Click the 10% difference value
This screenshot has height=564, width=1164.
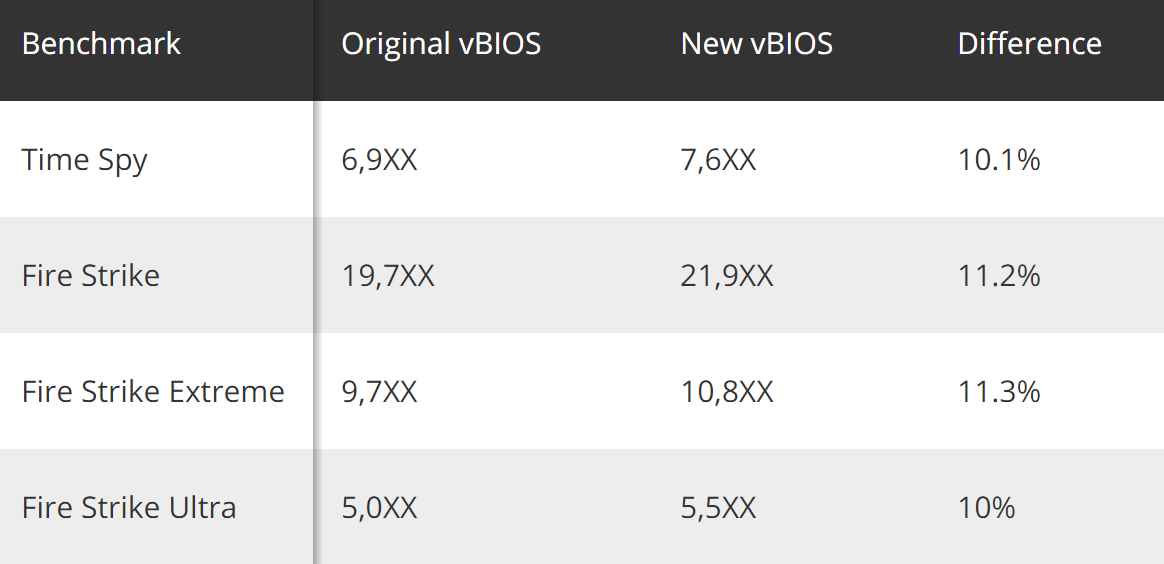(986, 507)
